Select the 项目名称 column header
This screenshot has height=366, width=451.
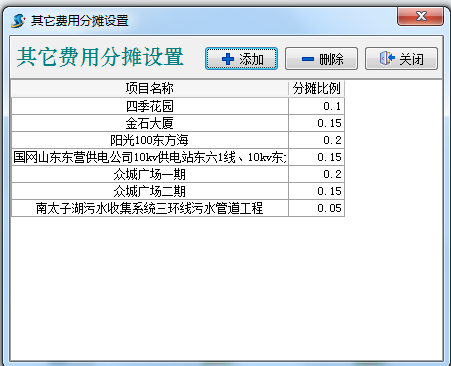pos(150,89)
